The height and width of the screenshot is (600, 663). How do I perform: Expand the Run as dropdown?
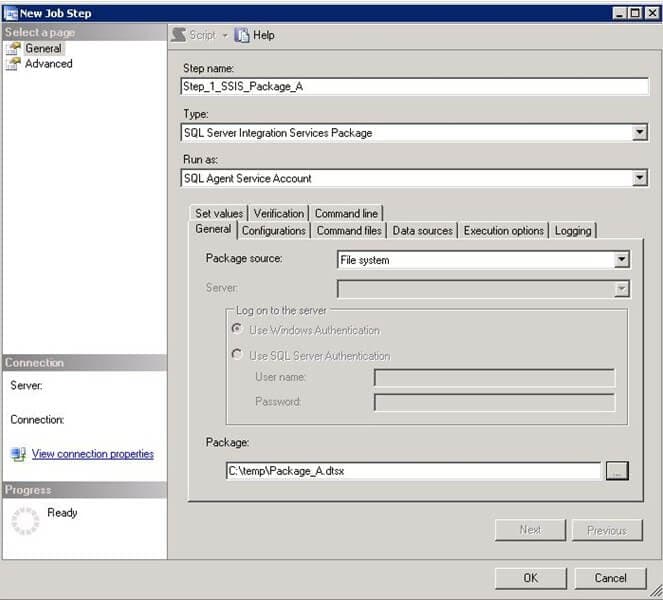pyautogui.click(x=640, y=178)
